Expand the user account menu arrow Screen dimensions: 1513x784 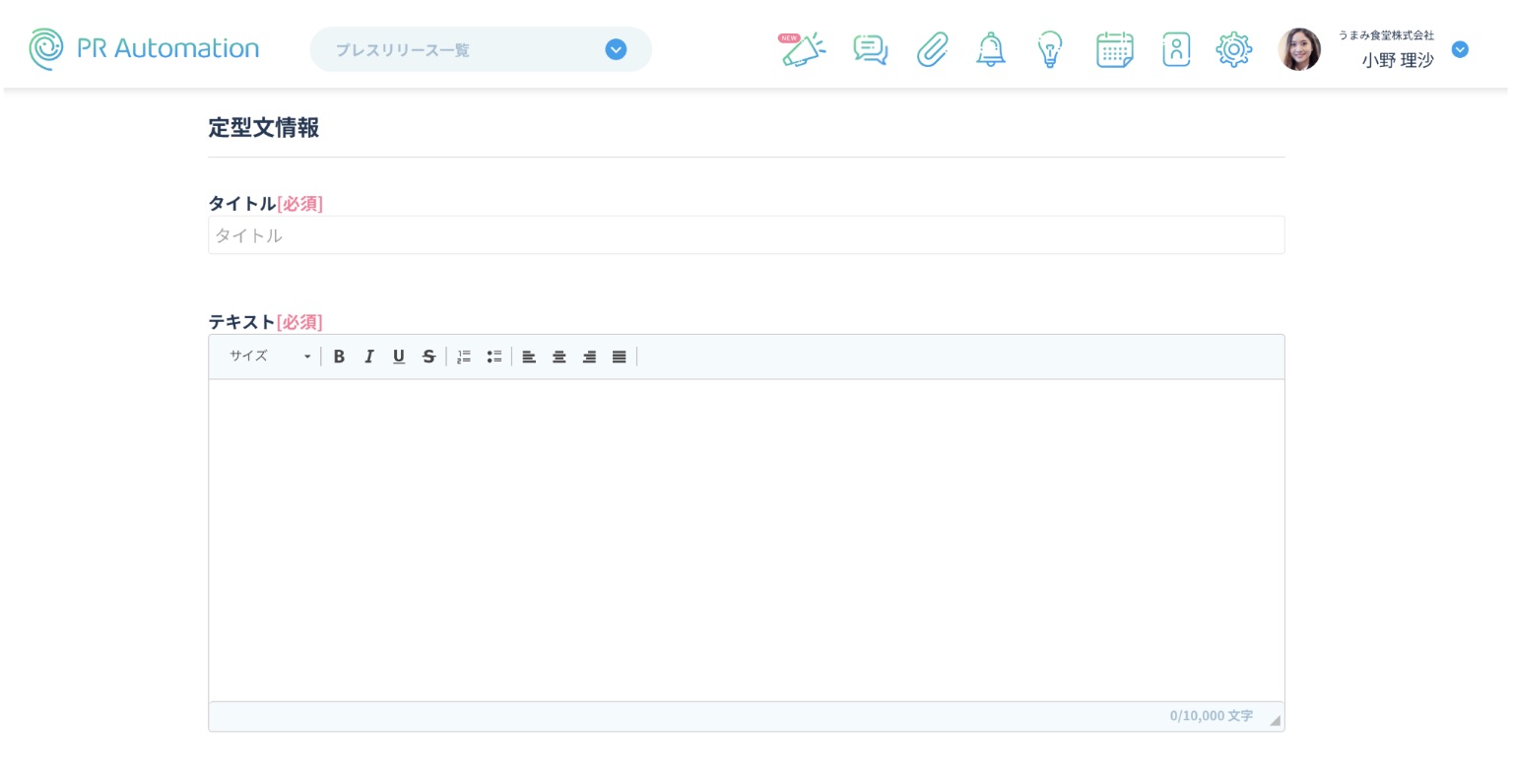click(x=1460, y=49)
